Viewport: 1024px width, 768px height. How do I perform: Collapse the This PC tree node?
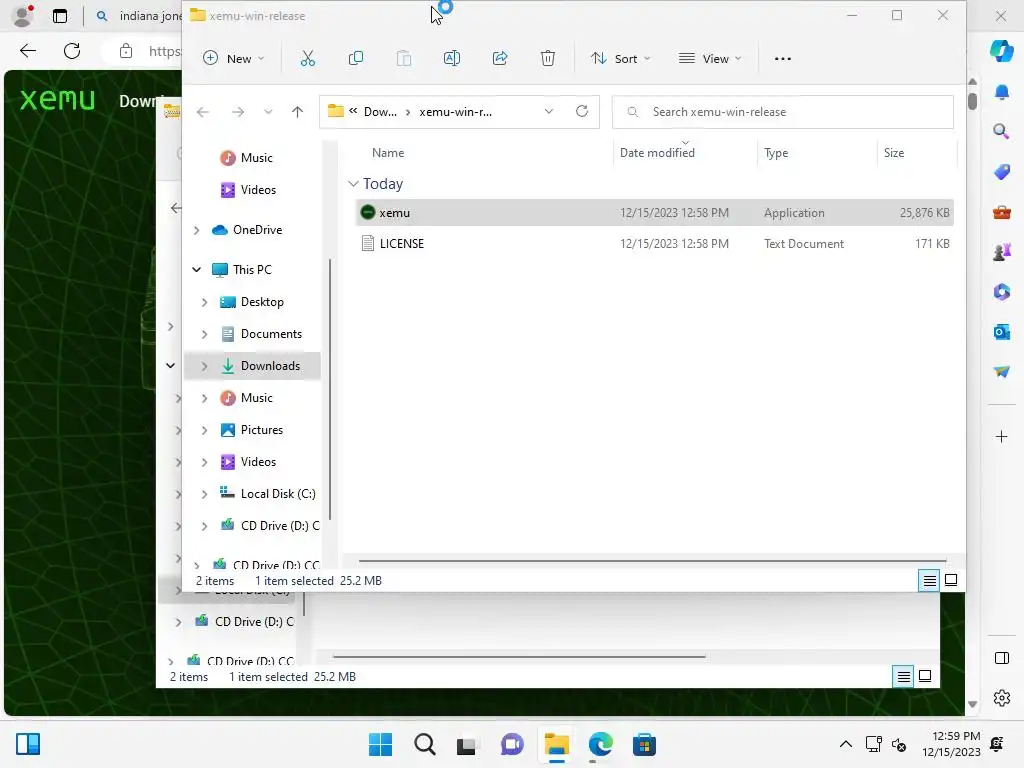tap(197, 270)
